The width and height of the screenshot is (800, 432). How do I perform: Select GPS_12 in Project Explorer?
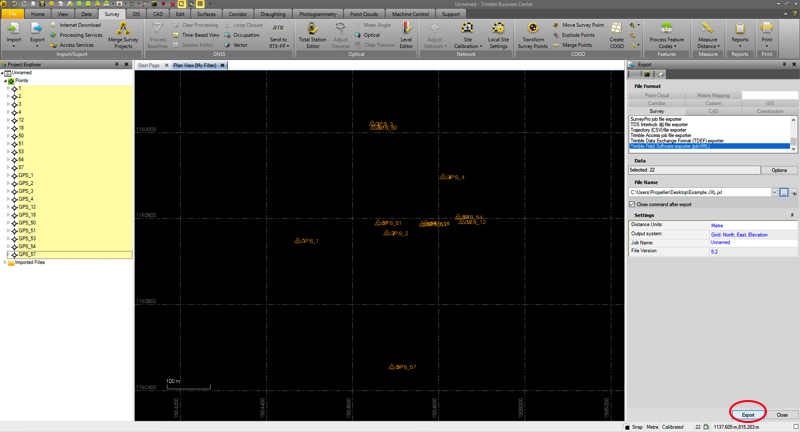27,207
